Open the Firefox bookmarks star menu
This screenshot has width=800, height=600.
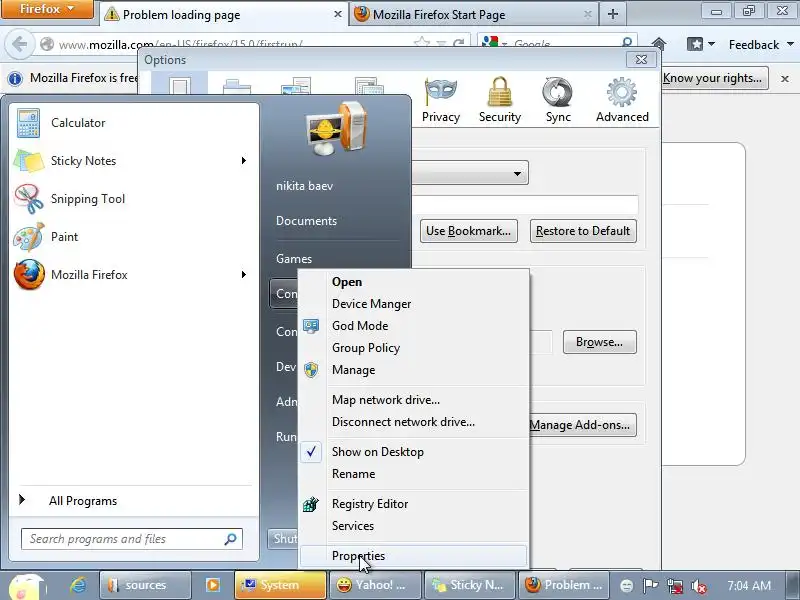point(700,44)
